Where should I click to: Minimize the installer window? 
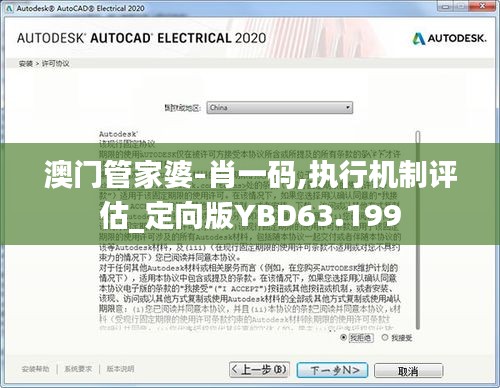tap(446, 7)
